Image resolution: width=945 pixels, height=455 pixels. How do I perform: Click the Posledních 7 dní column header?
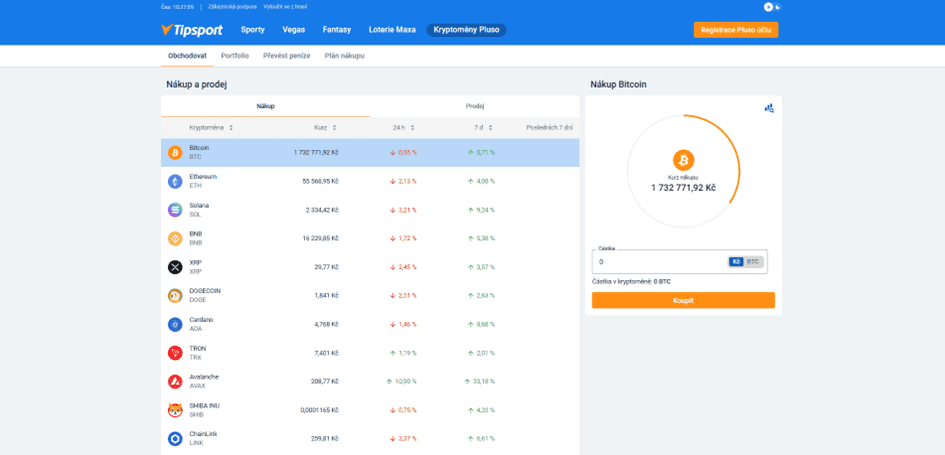coord(549,128)
